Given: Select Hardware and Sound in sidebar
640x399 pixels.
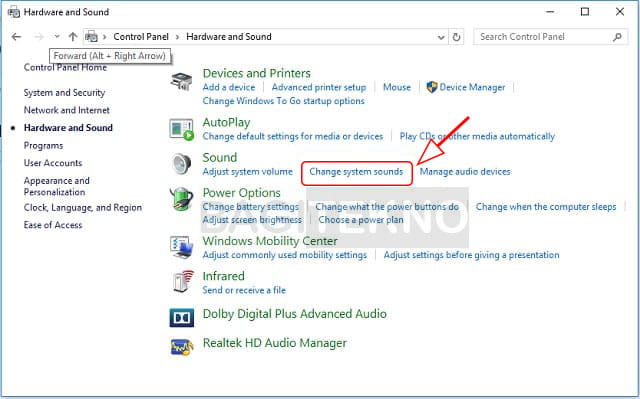Looking at the screenshot, I should click(x=68, y=128).
